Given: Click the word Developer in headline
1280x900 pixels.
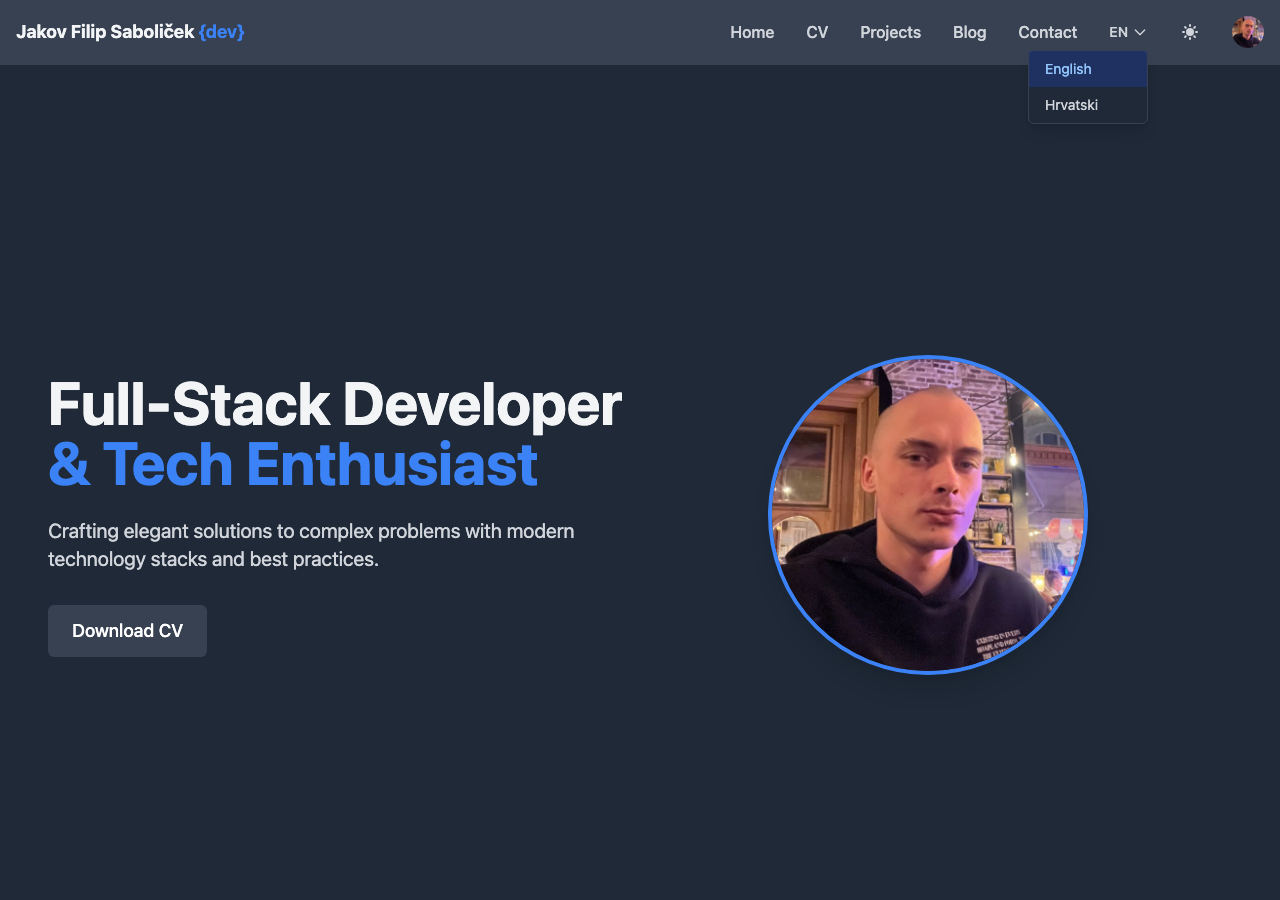Looking at the screenshot, I should [482, 405].
